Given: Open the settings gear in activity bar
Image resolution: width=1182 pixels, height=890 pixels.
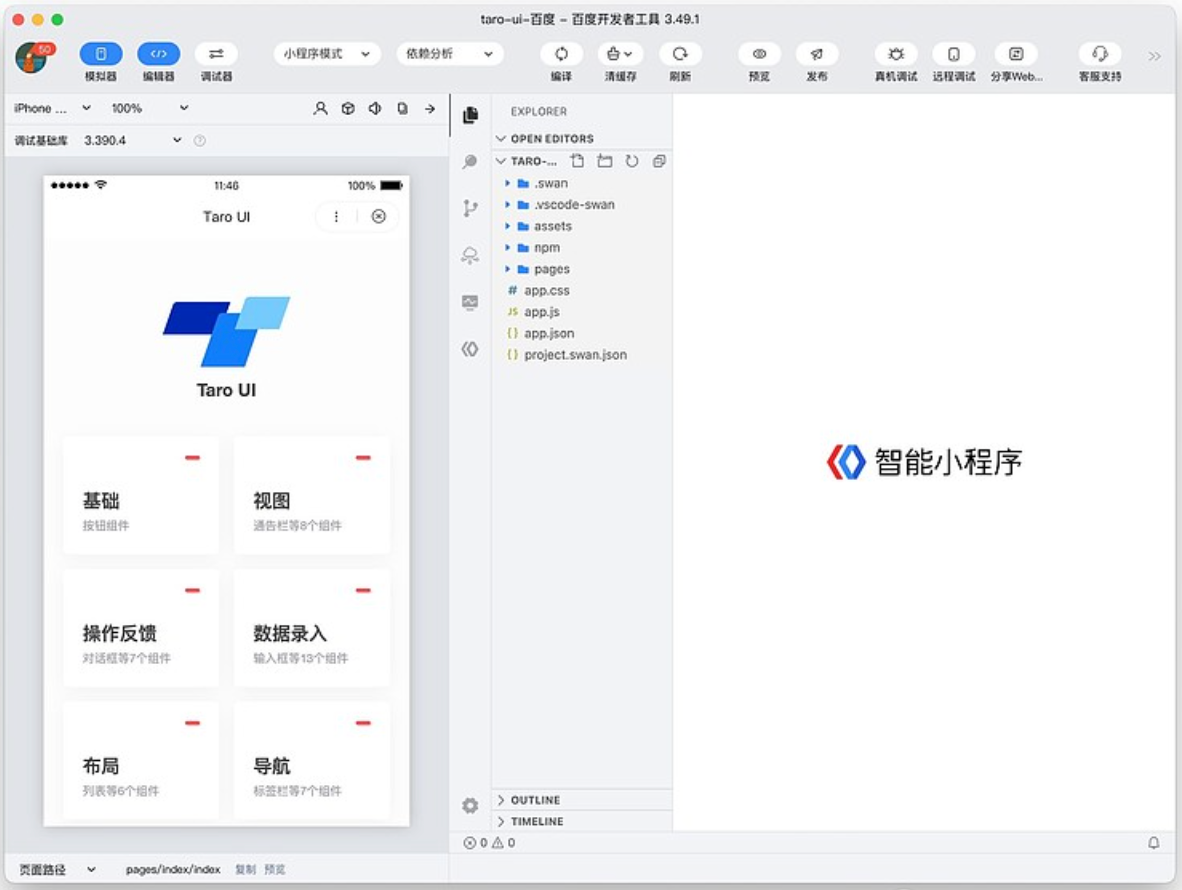Looking at the screenshot, I should (x=470, y=806).
